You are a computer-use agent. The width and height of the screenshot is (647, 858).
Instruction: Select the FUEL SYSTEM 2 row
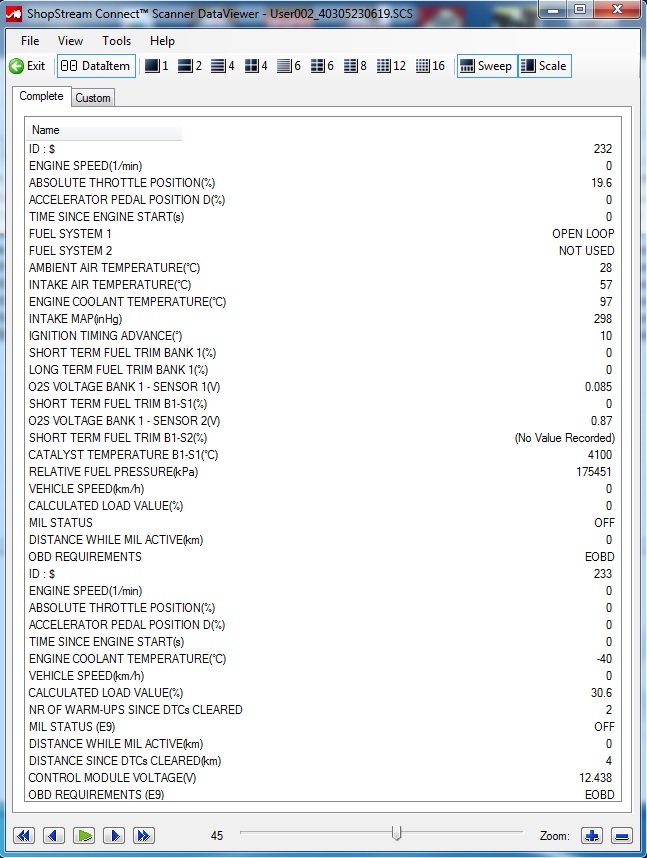tap(323, 251)
